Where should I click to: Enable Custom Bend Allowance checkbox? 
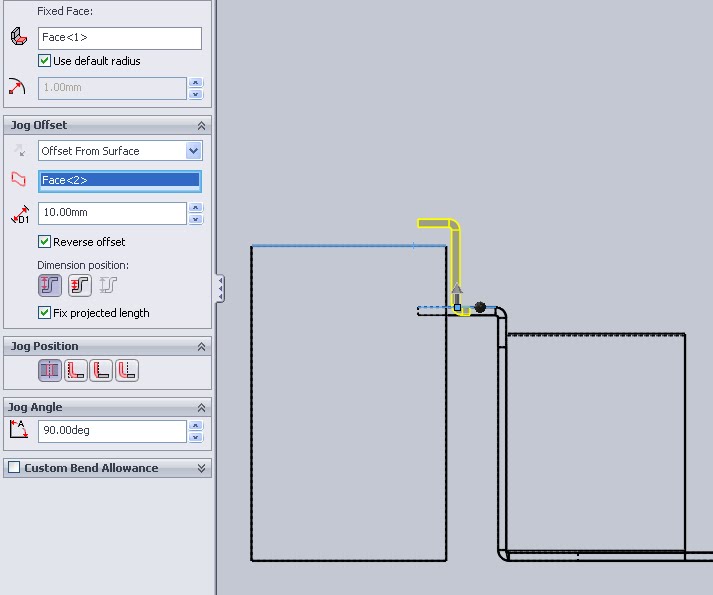coord(14,467)
